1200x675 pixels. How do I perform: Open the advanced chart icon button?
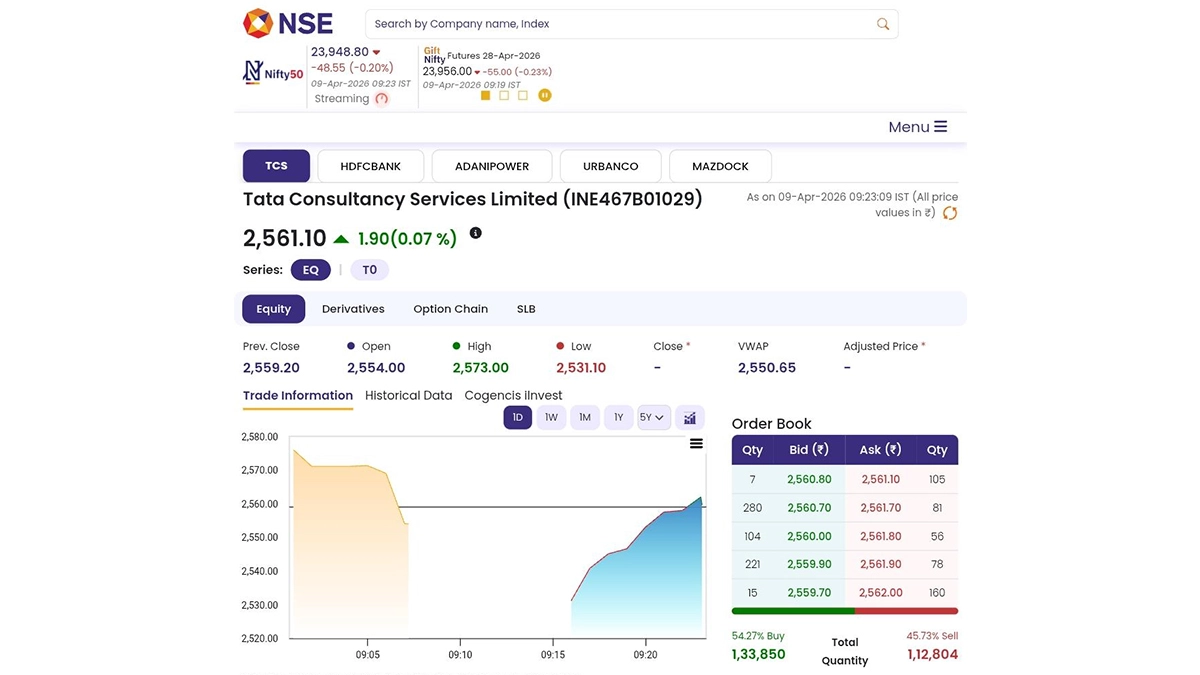pyautogui.click(x=690, y=418)
